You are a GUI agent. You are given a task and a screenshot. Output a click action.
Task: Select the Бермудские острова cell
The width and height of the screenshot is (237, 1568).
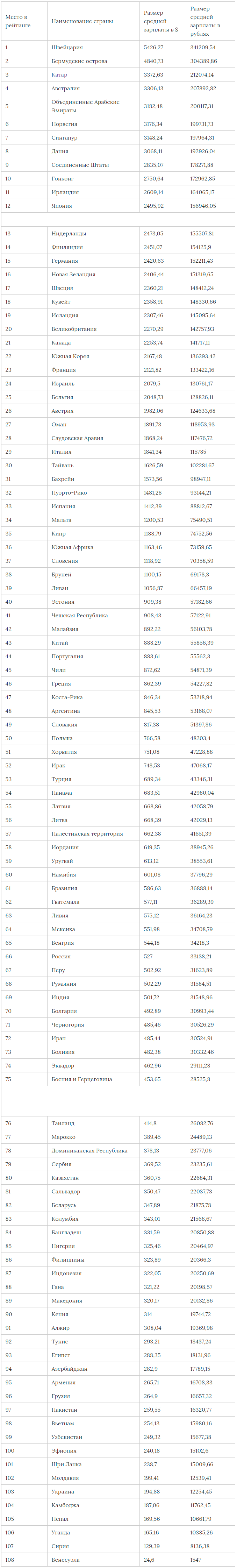[94, 62]
